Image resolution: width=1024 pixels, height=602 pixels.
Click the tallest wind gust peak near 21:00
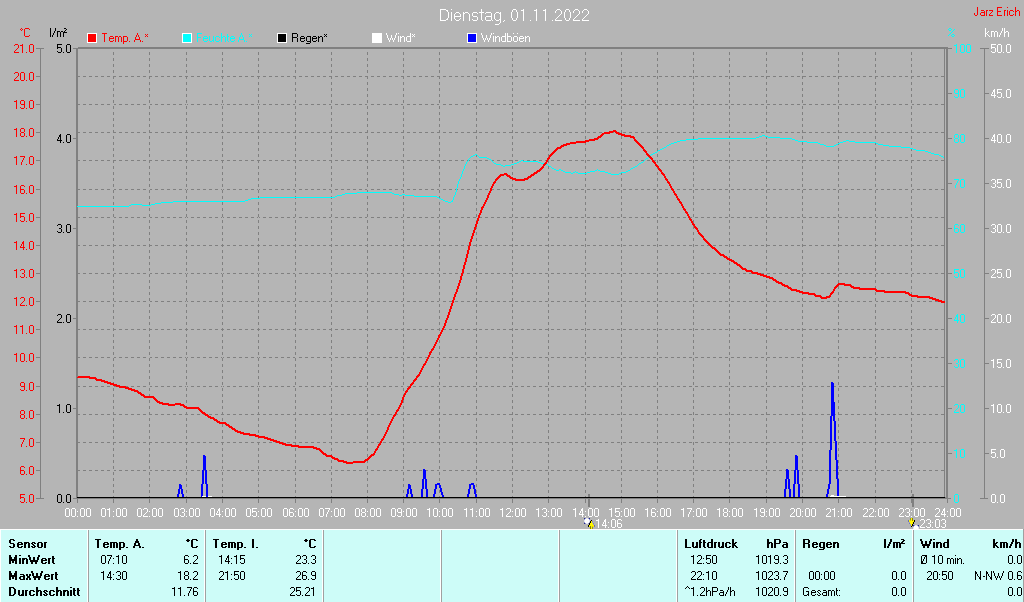832,440
